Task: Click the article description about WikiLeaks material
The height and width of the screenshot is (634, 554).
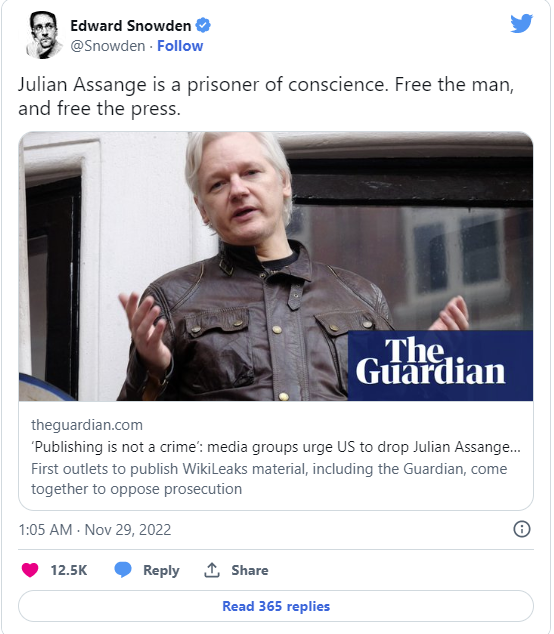Action: click(x=269, y=479)
